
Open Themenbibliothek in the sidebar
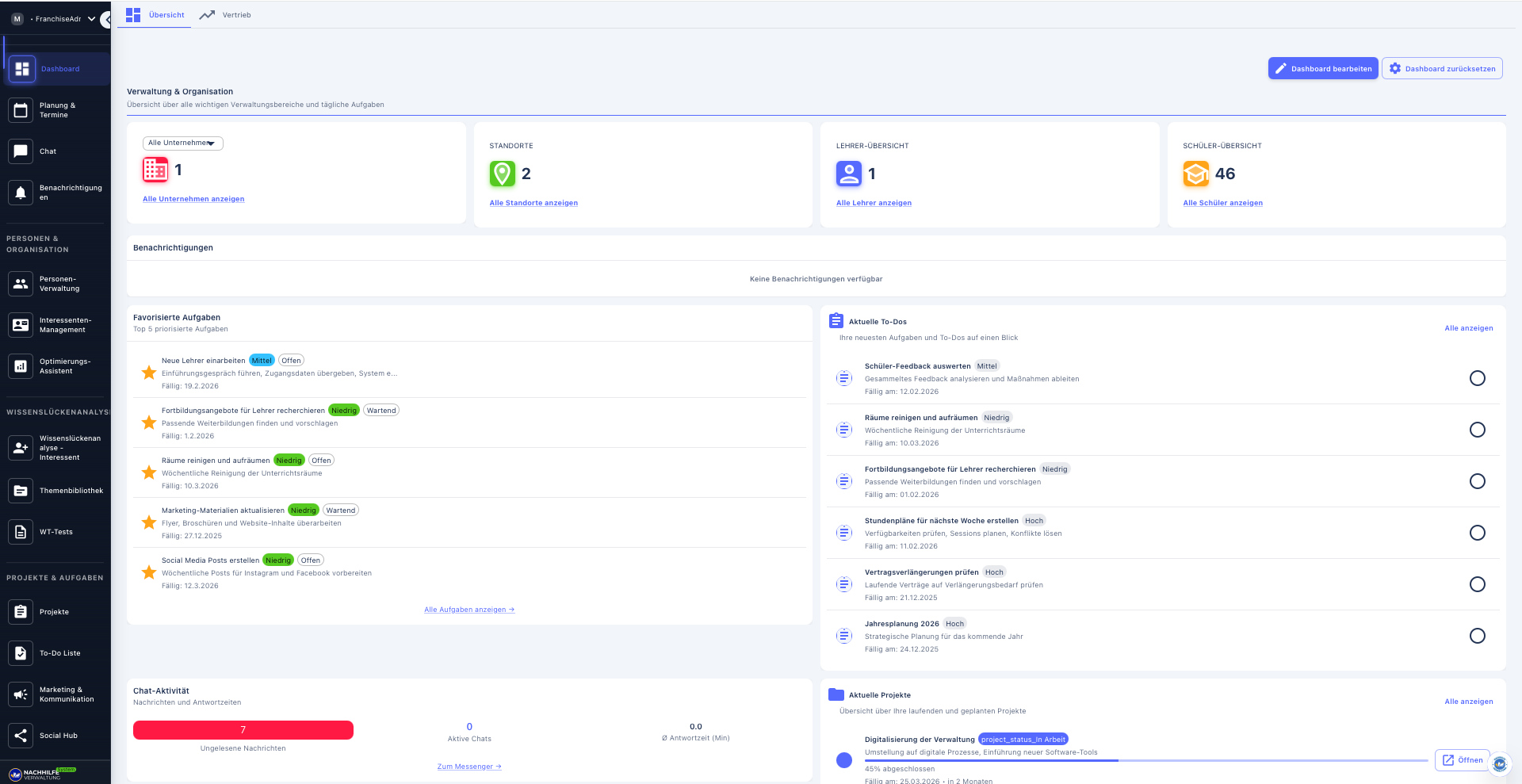point(21,491)
